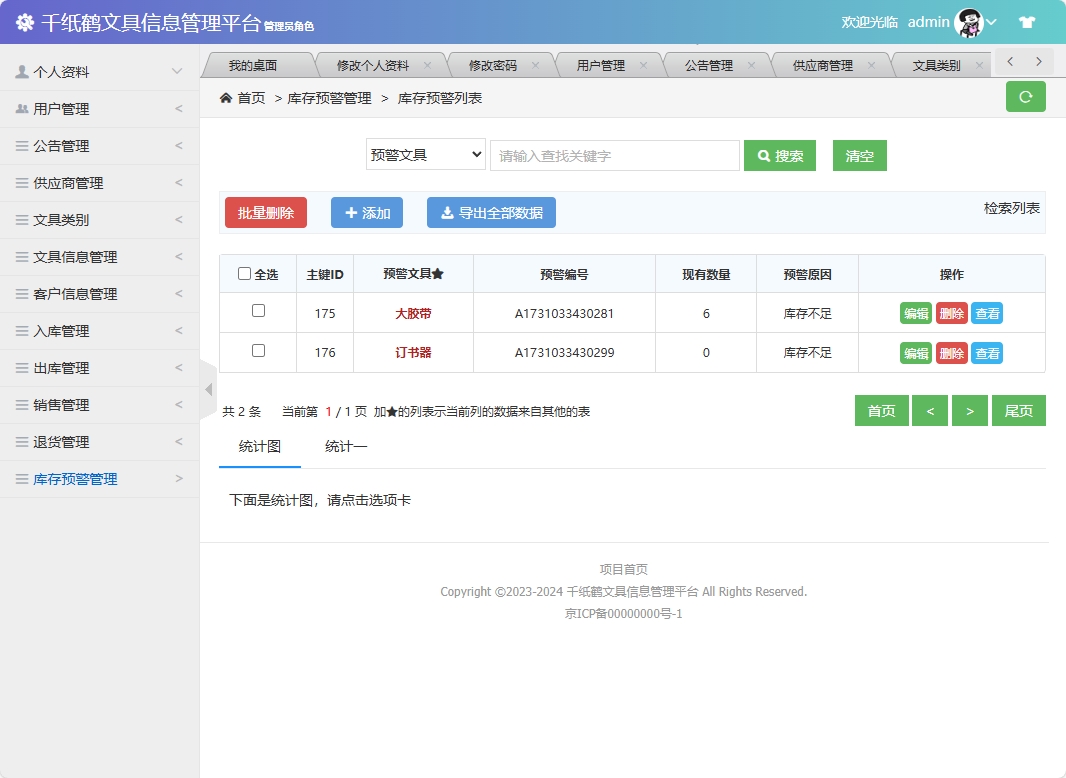
Task: Check the row checkbox for 订书器
Action: pyautogui.click(x=257, y=352)
